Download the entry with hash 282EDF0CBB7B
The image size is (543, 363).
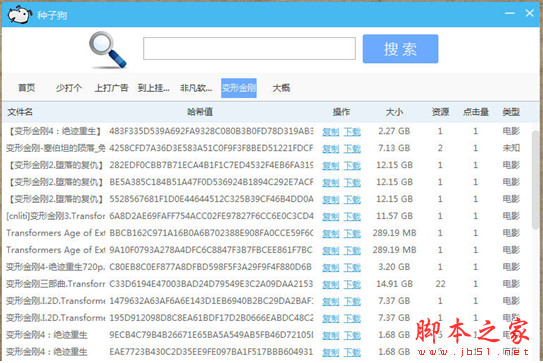pos(352,166)
